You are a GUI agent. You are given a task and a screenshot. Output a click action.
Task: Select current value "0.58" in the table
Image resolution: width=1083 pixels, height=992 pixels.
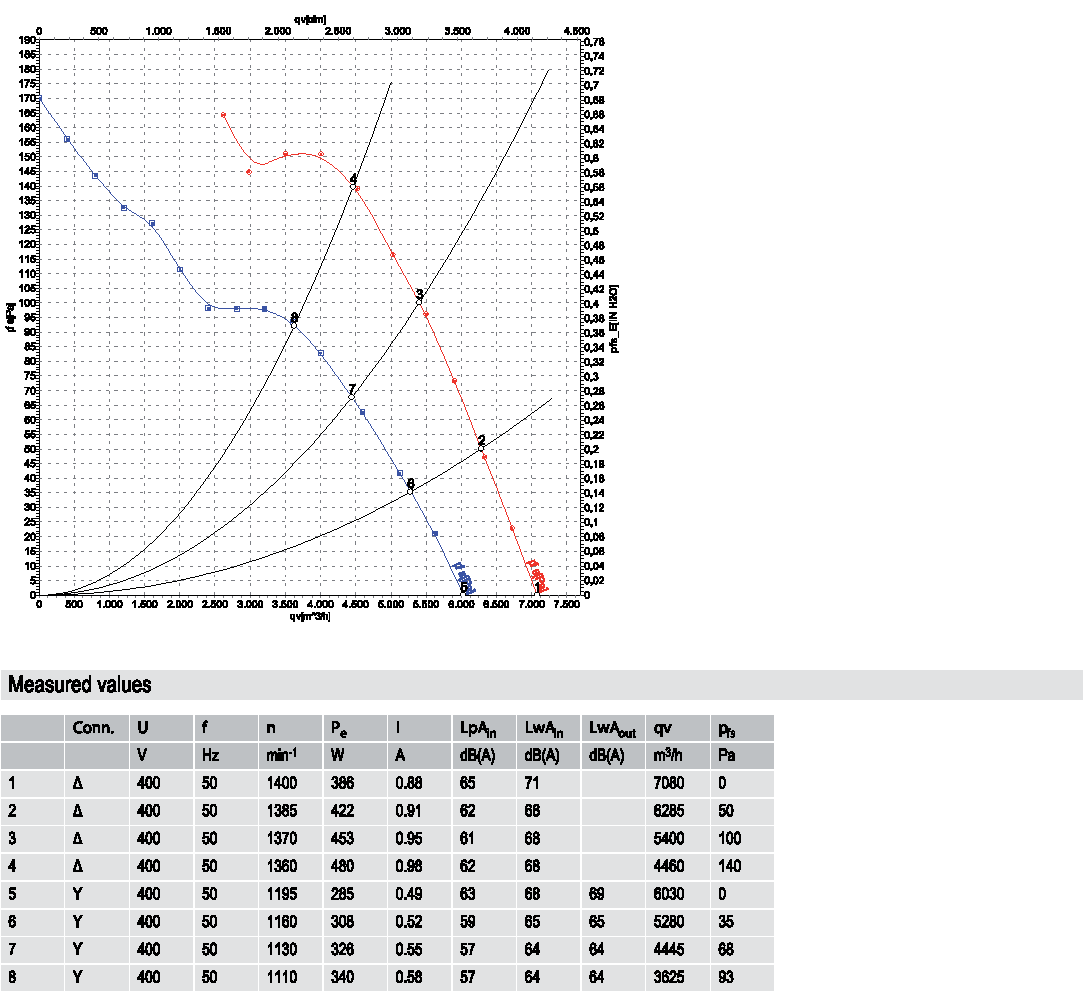409,977
